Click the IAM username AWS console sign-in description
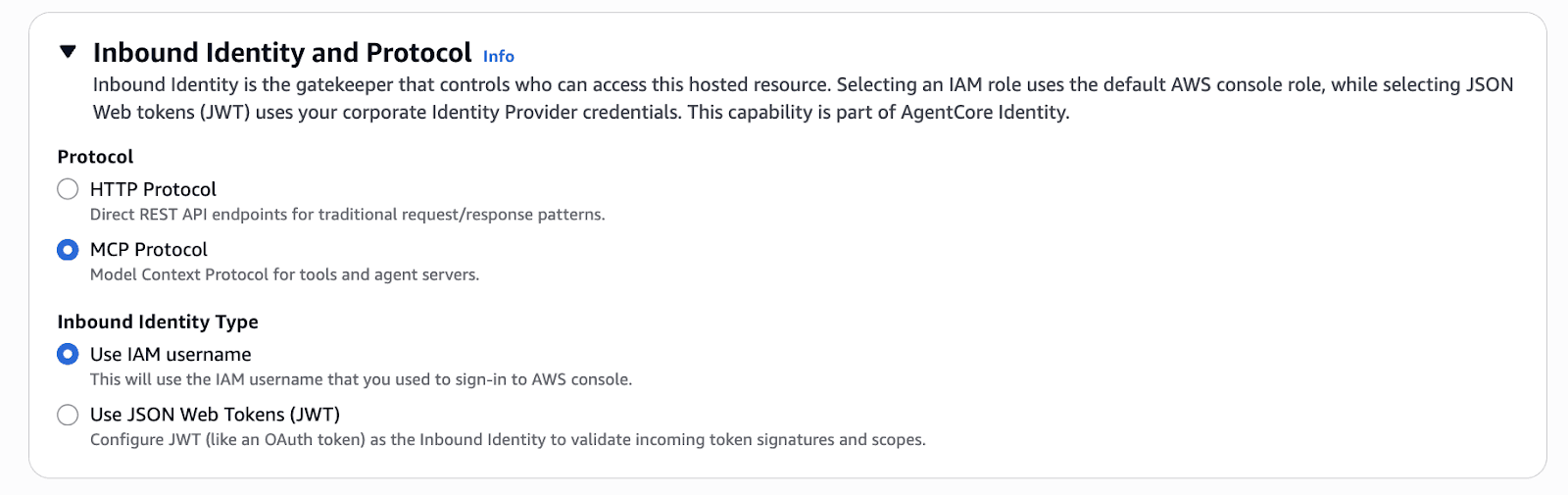The image size is (1568, 495). [361, 379]
